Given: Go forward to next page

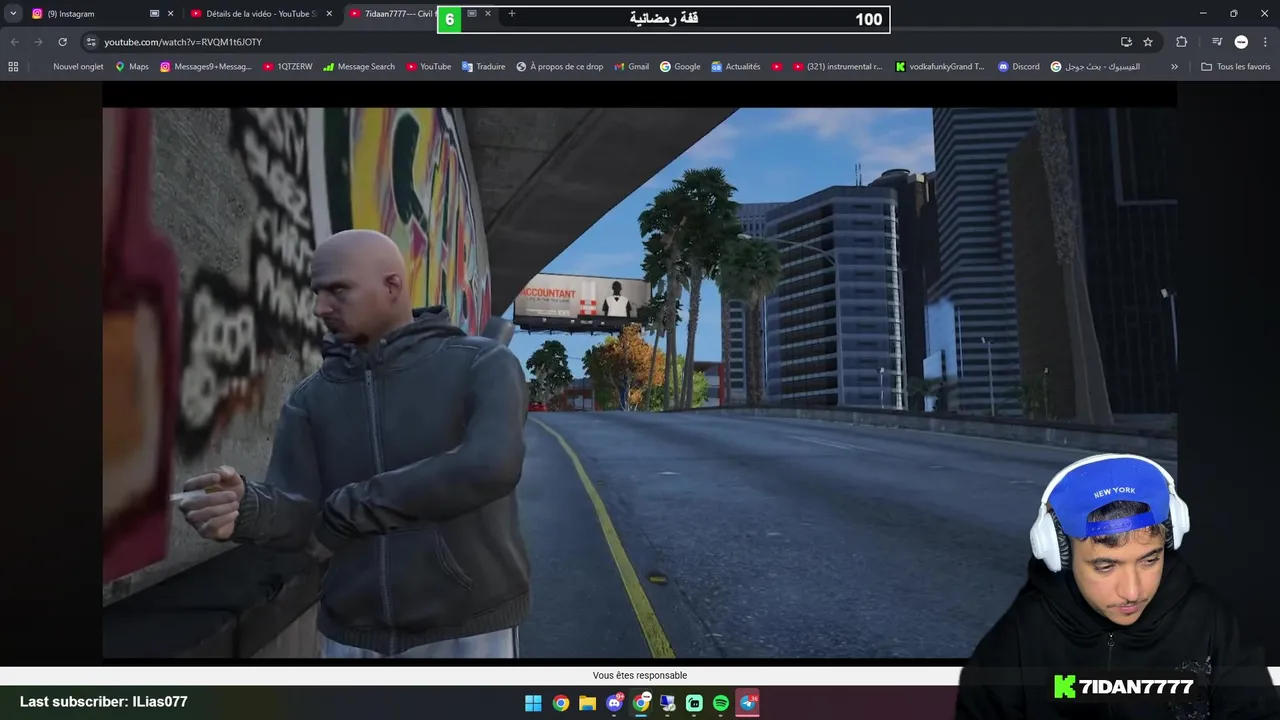Looking at the screenshot, I should point(38,42).
